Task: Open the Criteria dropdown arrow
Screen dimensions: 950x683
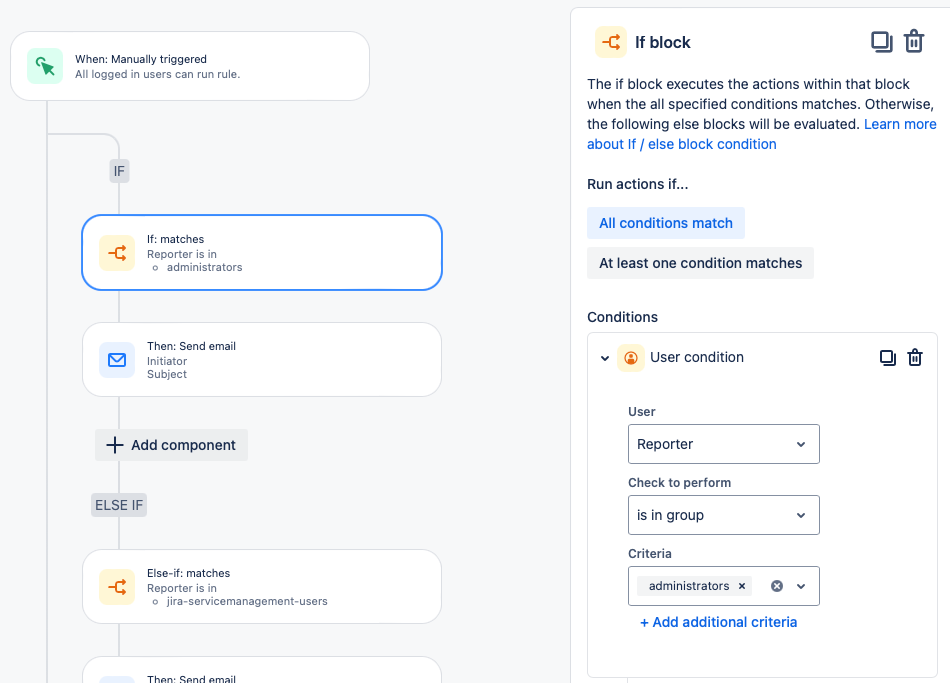Action: tap(801, 586)
